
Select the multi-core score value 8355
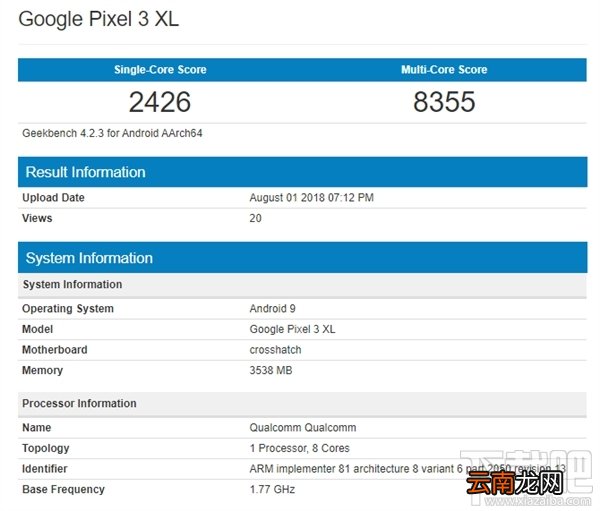tap(444, 102)
